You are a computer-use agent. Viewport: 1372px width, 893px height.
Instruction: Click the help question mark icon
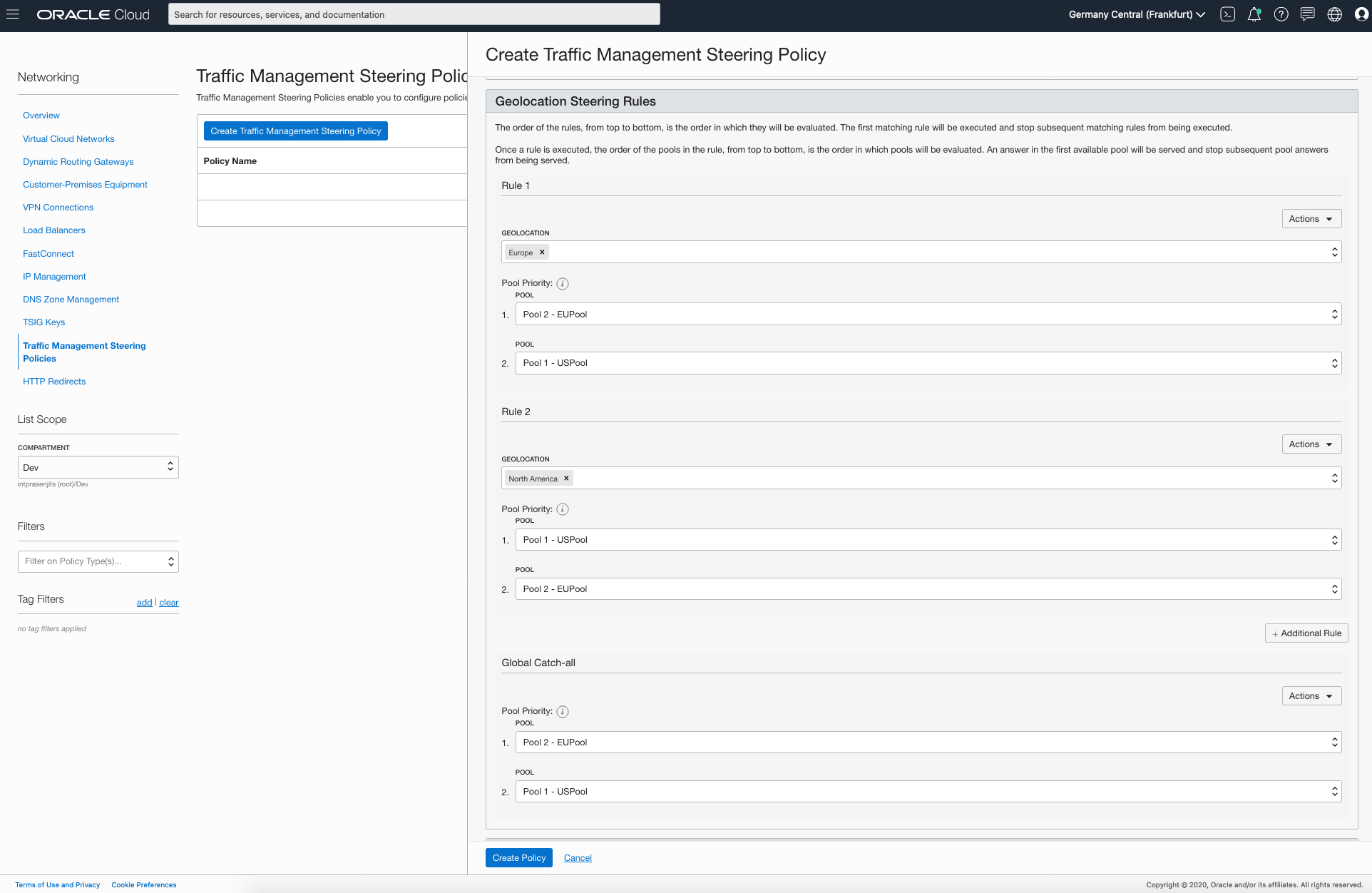[1281, 14]
